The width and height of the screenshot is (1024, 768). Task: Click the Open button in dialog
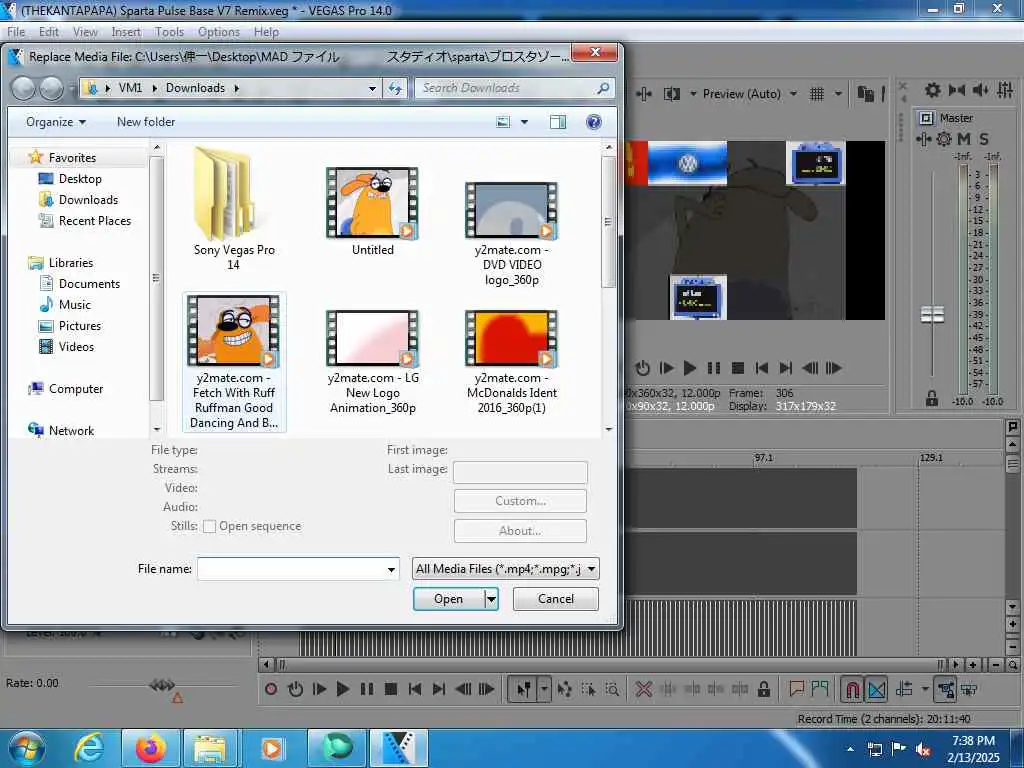click(449, 599)
